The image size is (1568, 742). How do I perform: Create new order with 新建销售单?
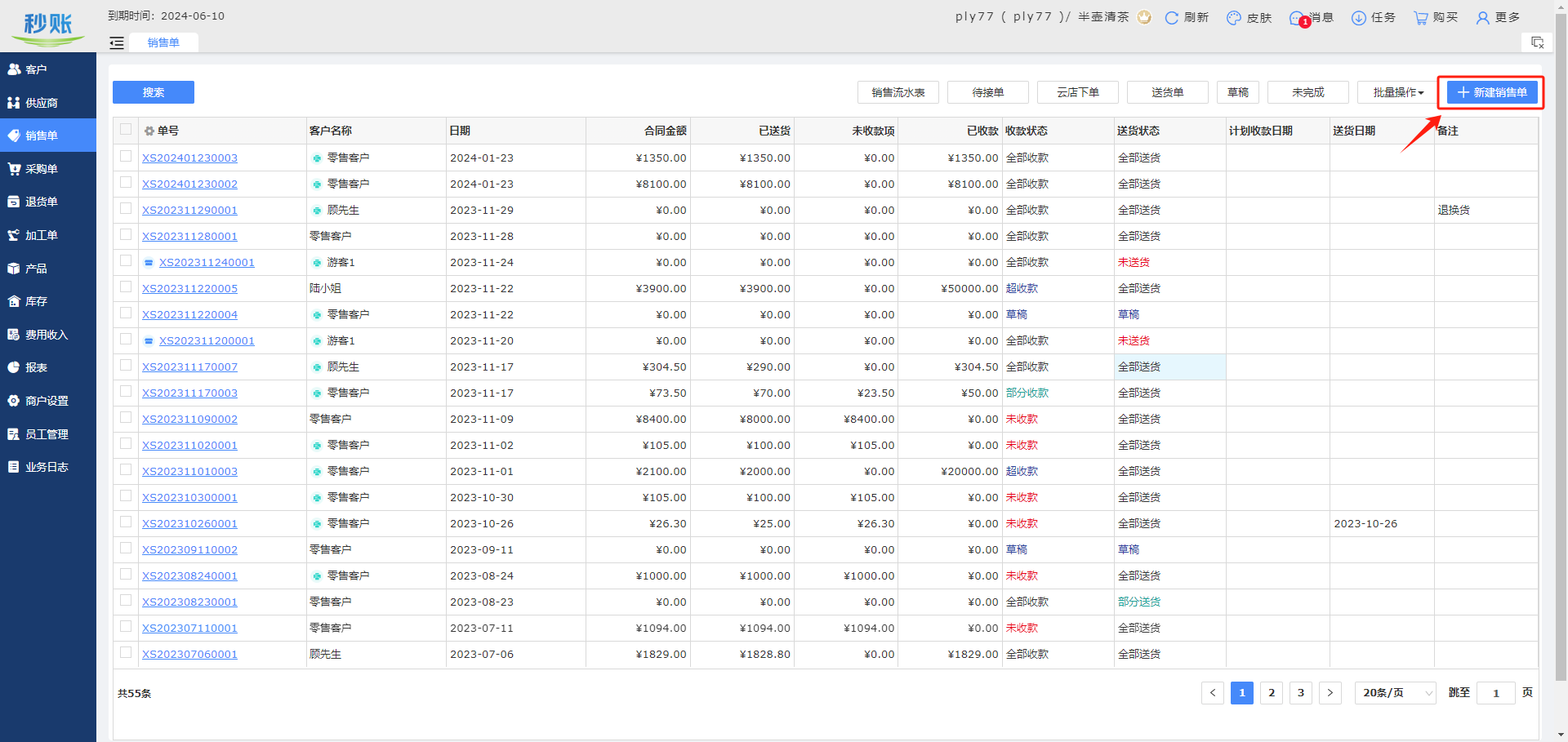click(1492, 92)
